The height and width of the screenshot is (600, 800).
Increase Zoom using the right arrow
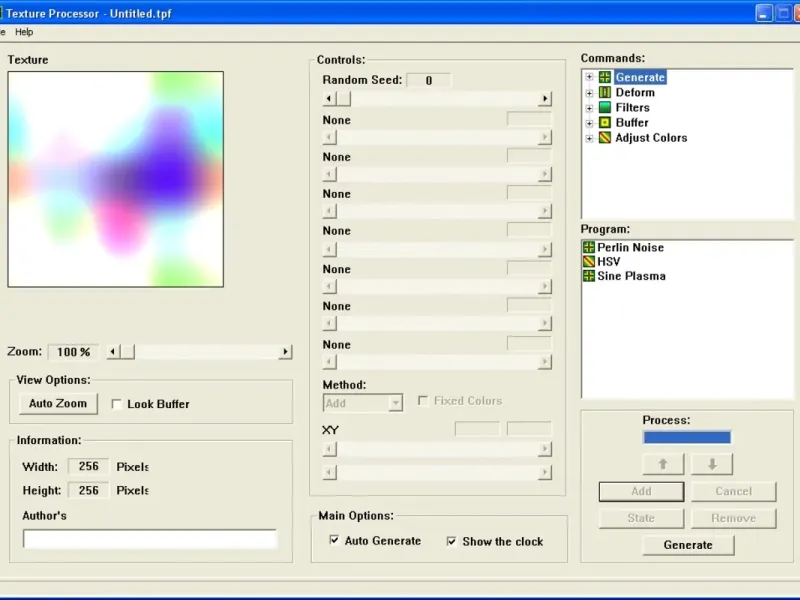285,352
